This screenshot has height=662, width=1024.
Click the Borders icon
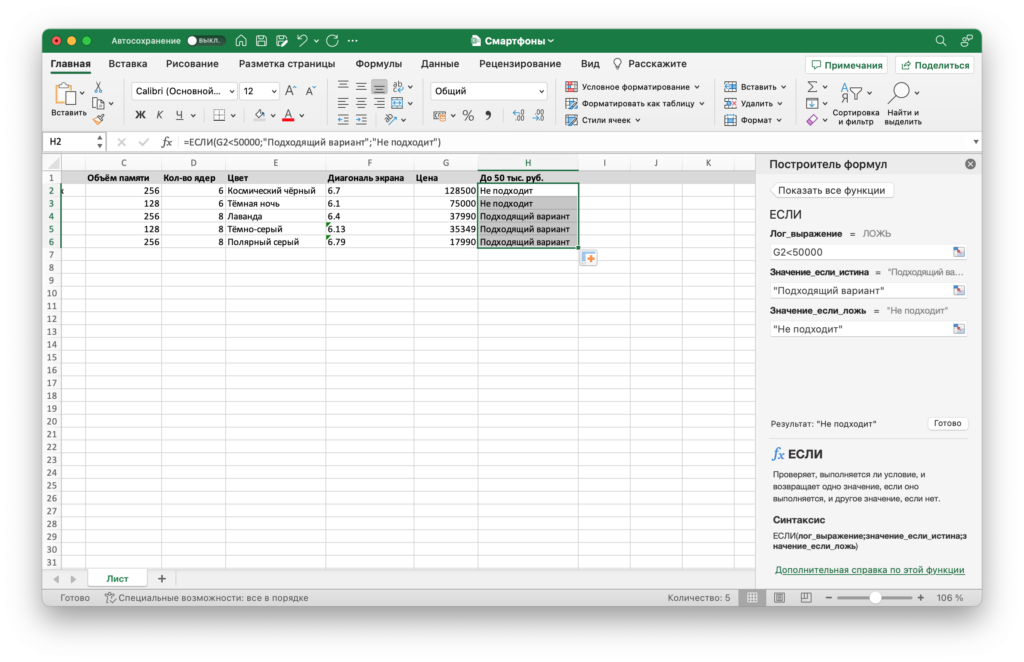pyautogui.click(x=219, y=115)
